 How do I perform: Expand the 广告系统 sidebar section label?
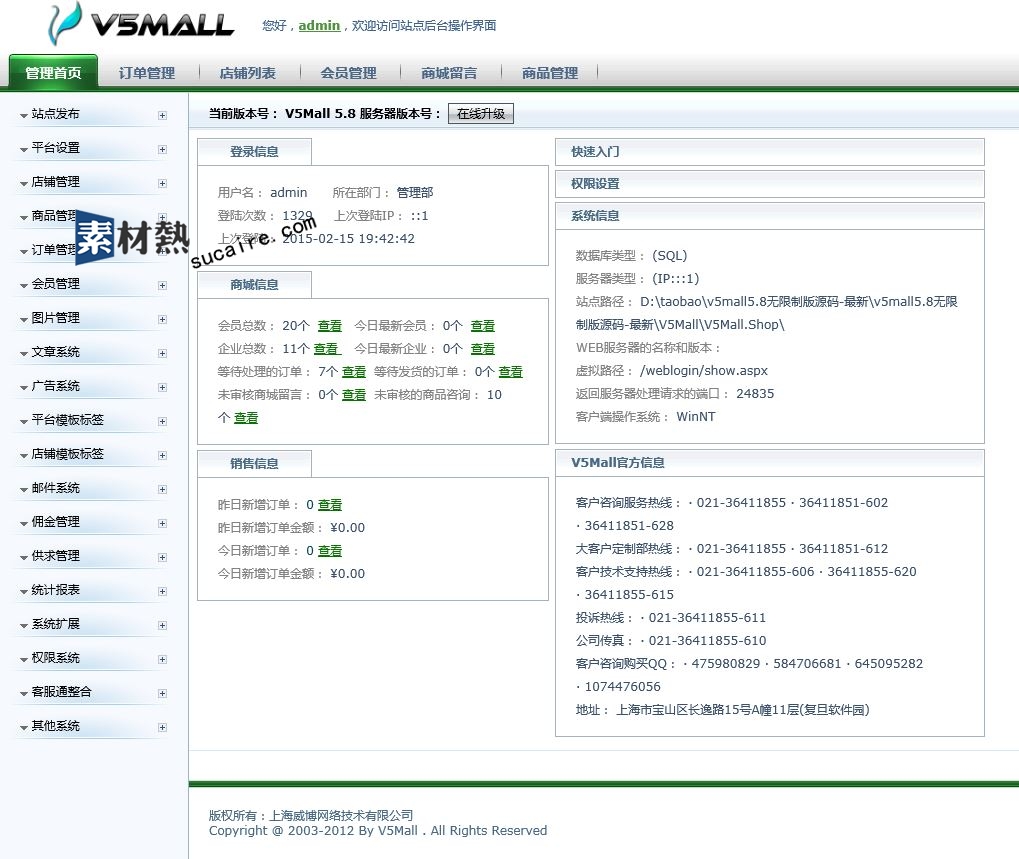pyautogui.click(x=55, y=386)
